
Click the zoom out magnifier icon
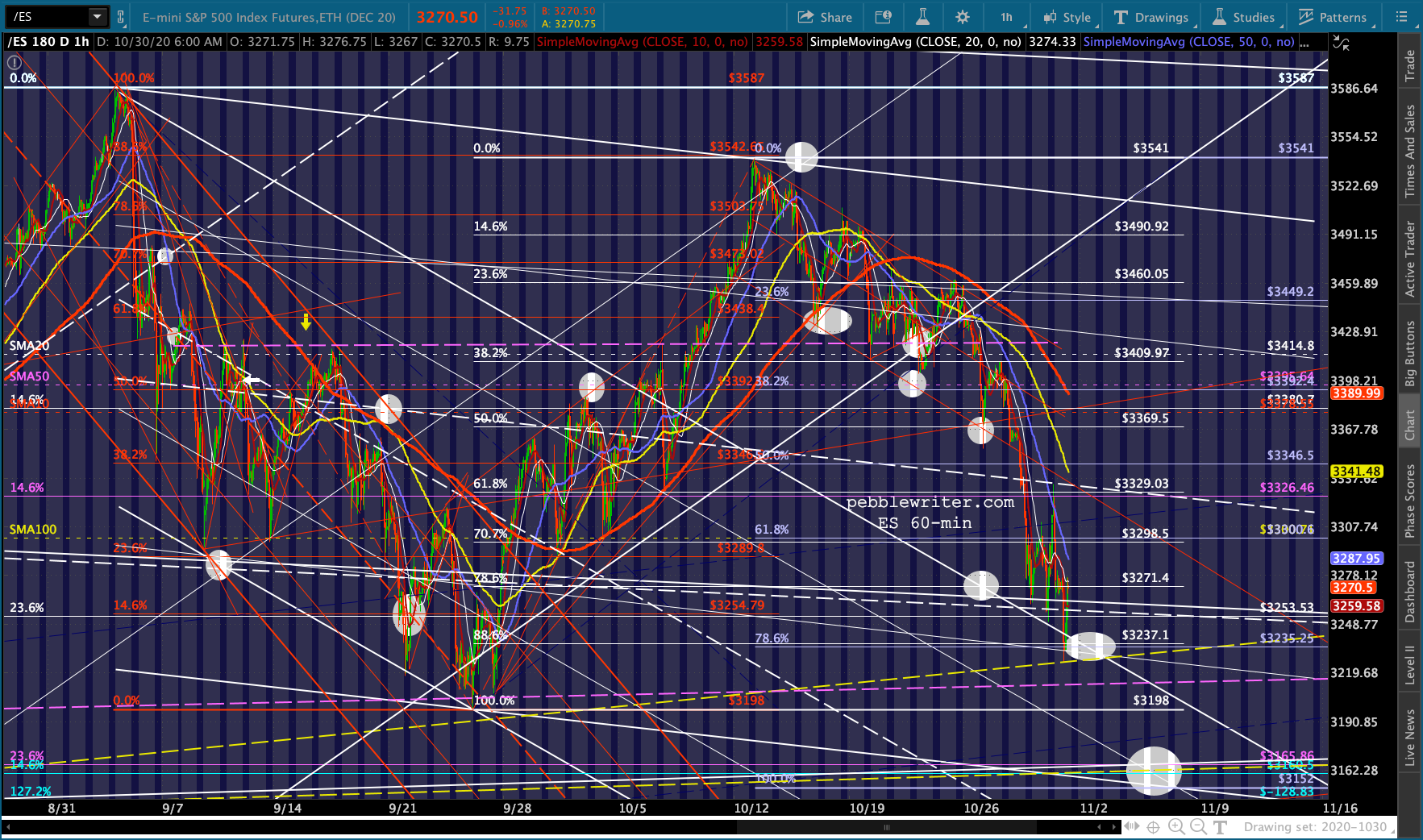1198,827
